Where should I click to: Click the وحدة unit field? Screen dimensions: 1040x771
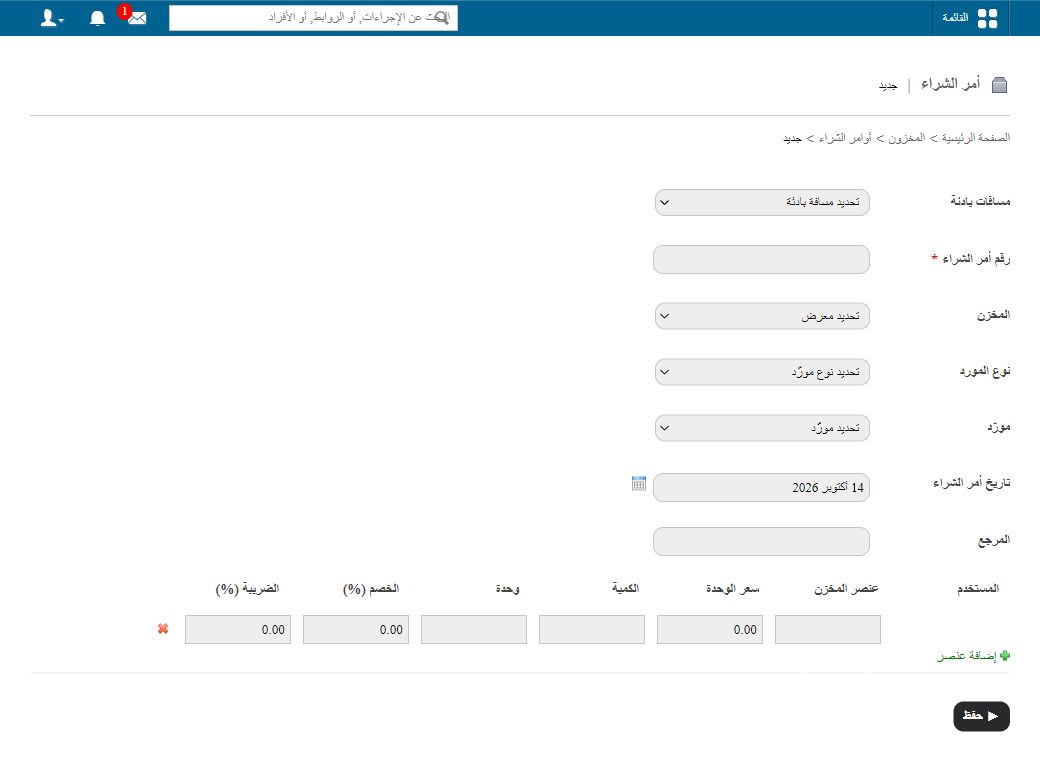pos(474,629)
